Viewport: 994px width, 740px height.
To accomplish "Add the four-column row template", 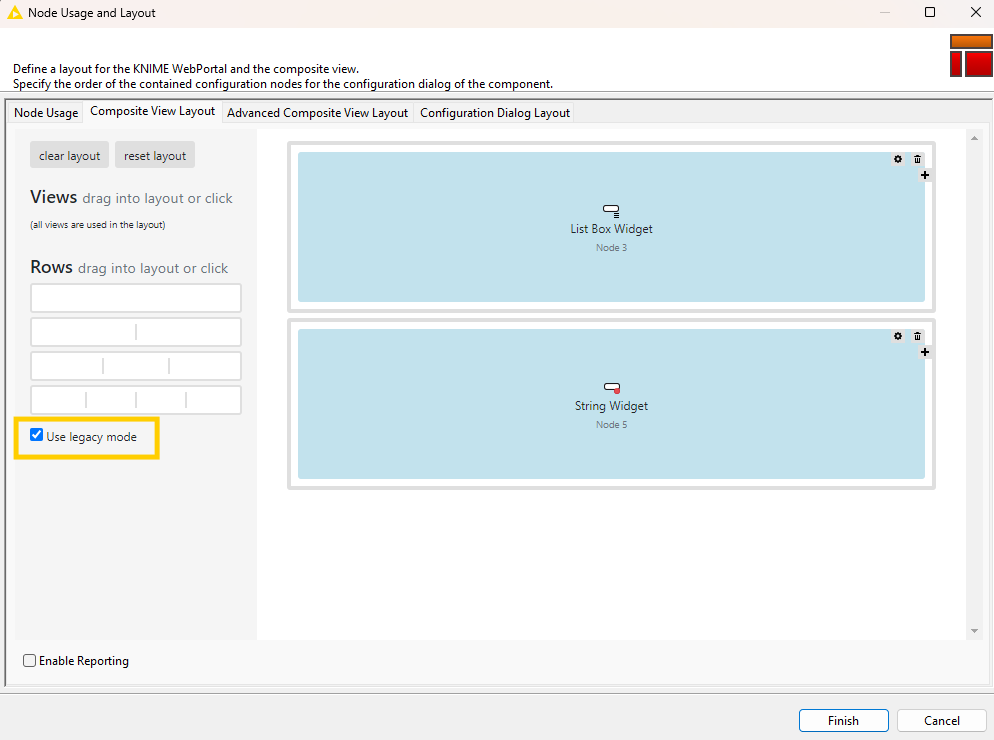I will (x=136, y=400).
